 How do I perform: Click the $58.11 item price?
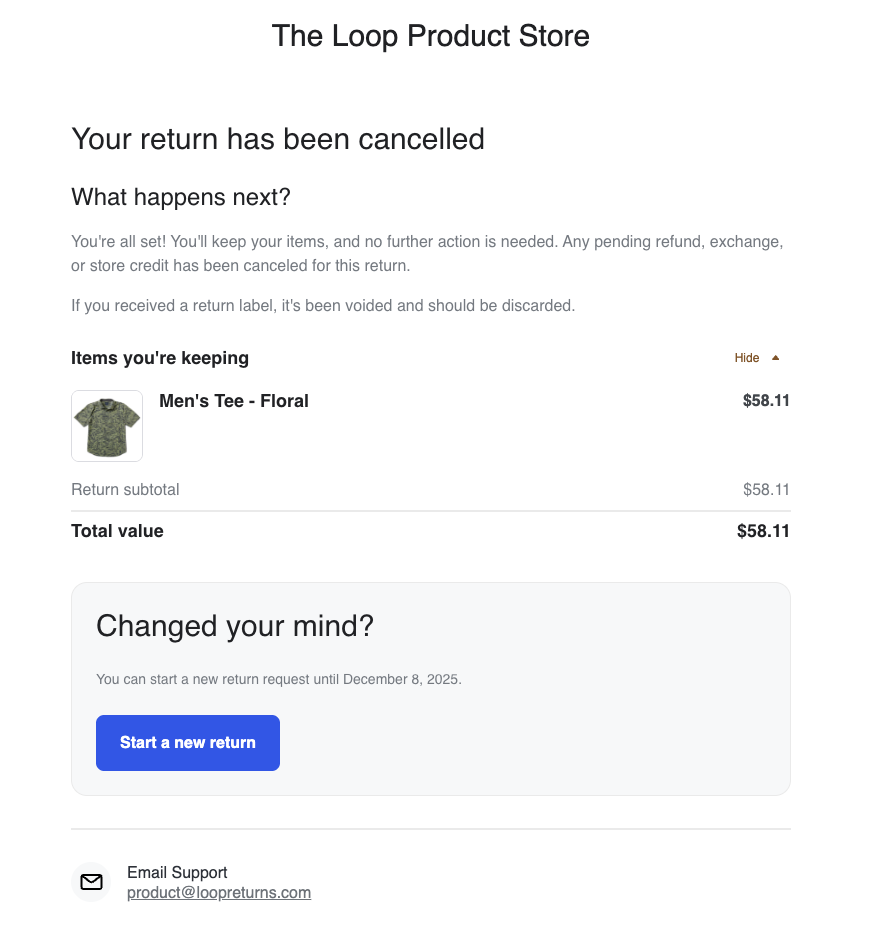[x=766, y=401]
